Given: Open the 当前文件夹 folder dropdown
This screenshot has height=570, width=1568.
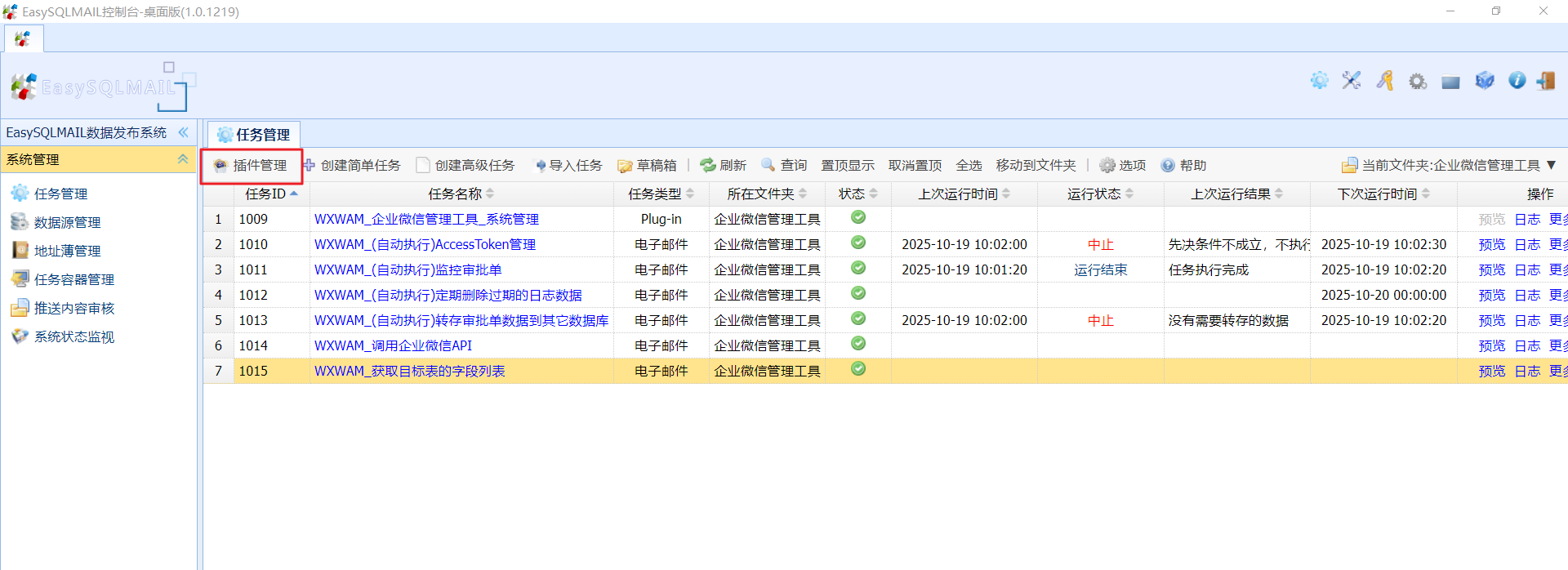Looking at the screenshot, I should [x=1450, y=166].
